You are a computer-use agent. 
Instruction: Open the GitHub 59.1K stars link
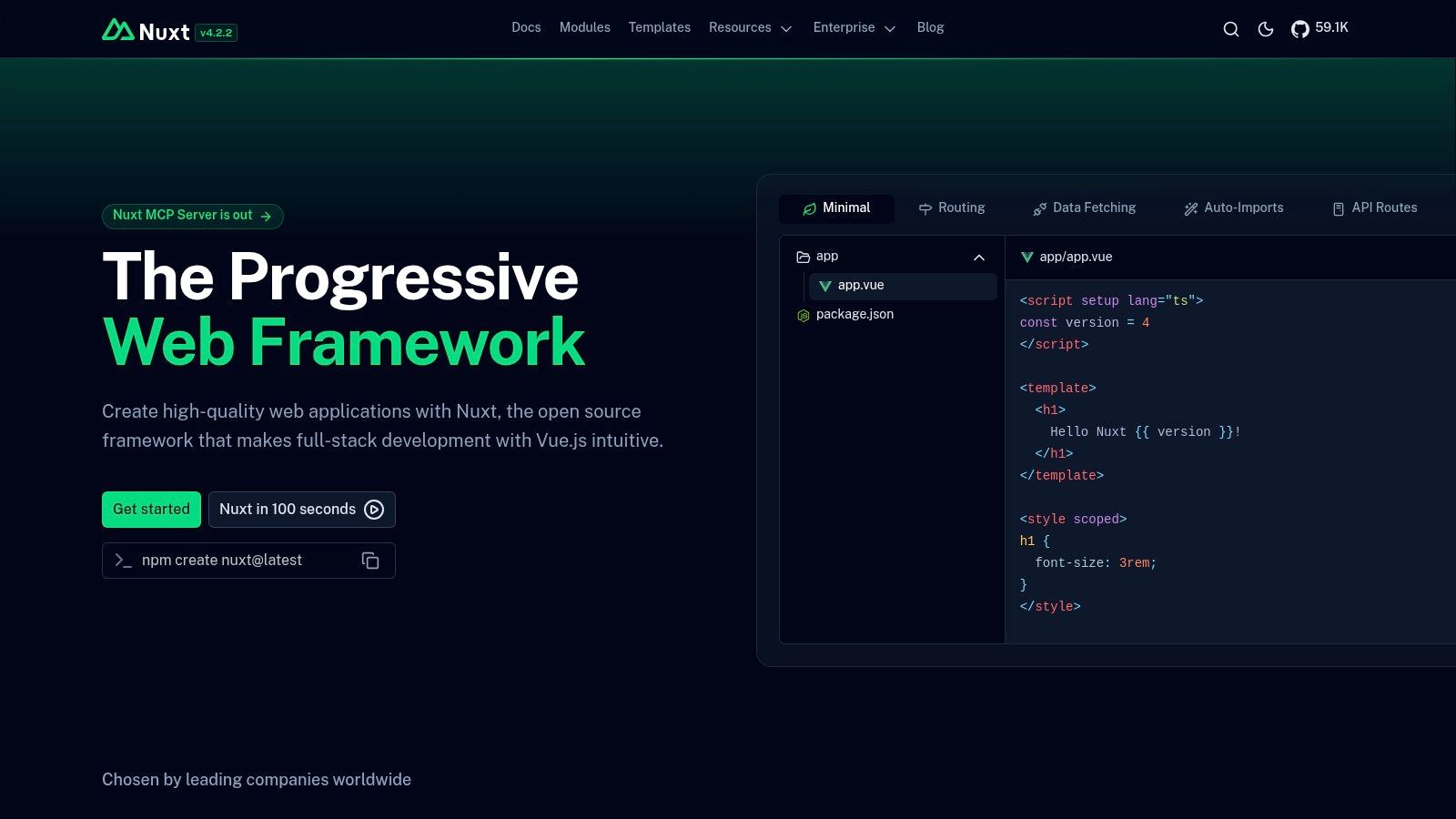coord(1319,28)
